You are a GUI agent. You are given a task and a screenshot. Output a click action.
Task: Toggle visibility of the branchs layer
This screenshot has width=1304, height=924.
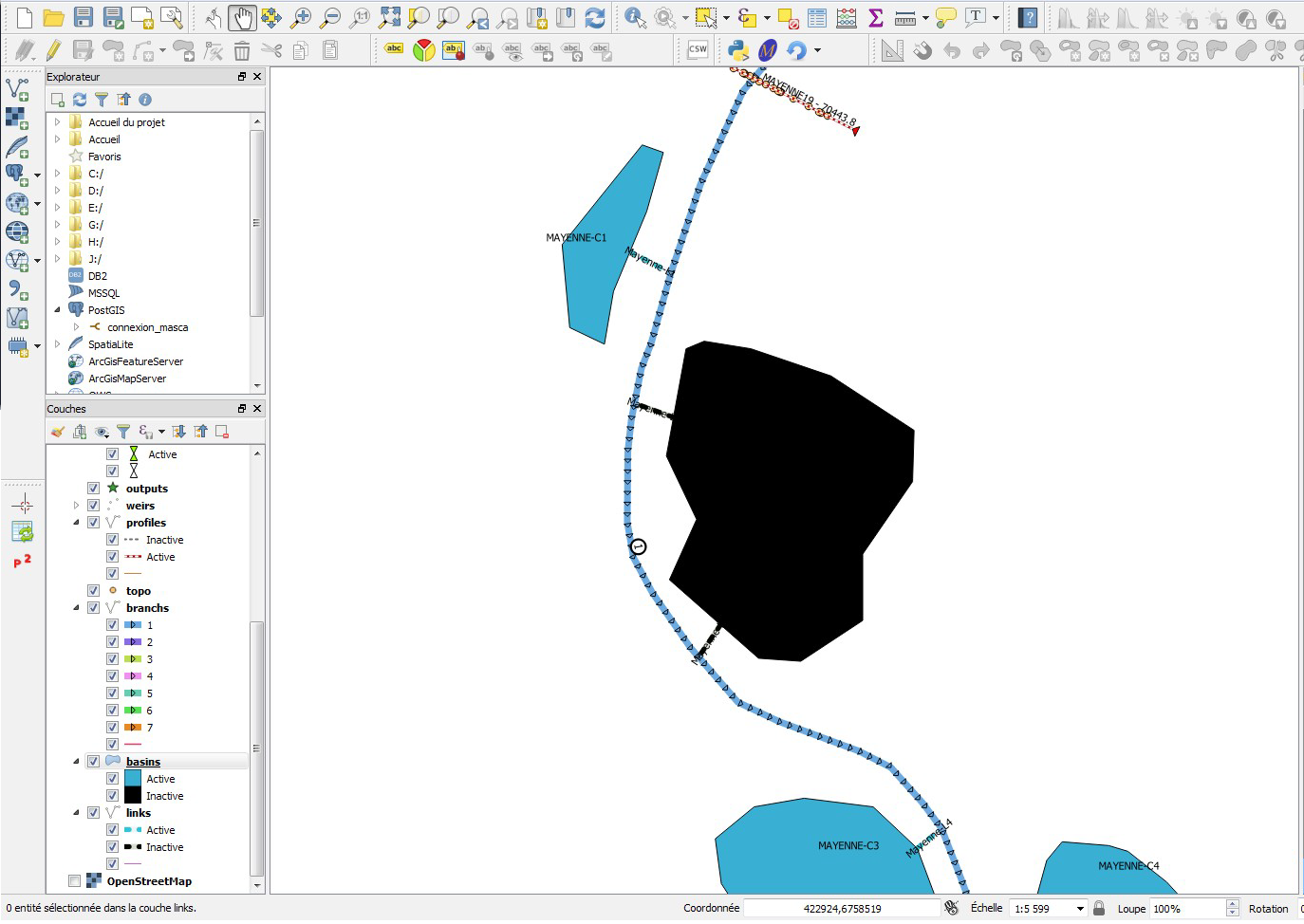[x=93, y=608]
